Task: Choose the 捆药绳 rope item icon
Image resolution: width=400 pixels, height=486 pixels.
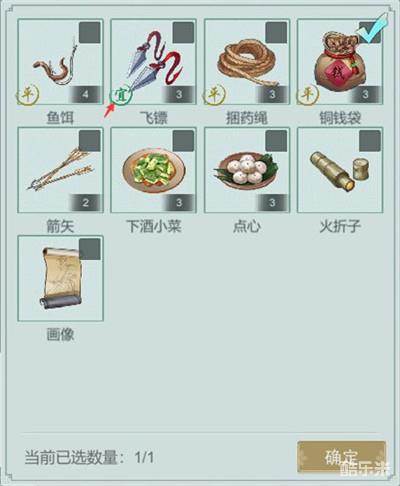Action: coord(247,62)
